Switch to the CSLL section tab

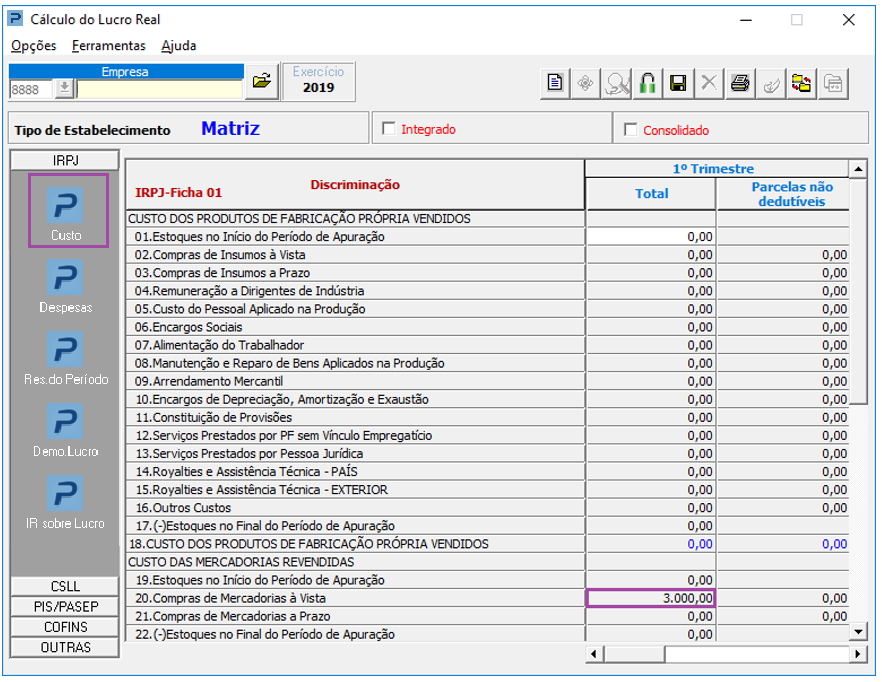click(65, 586)
